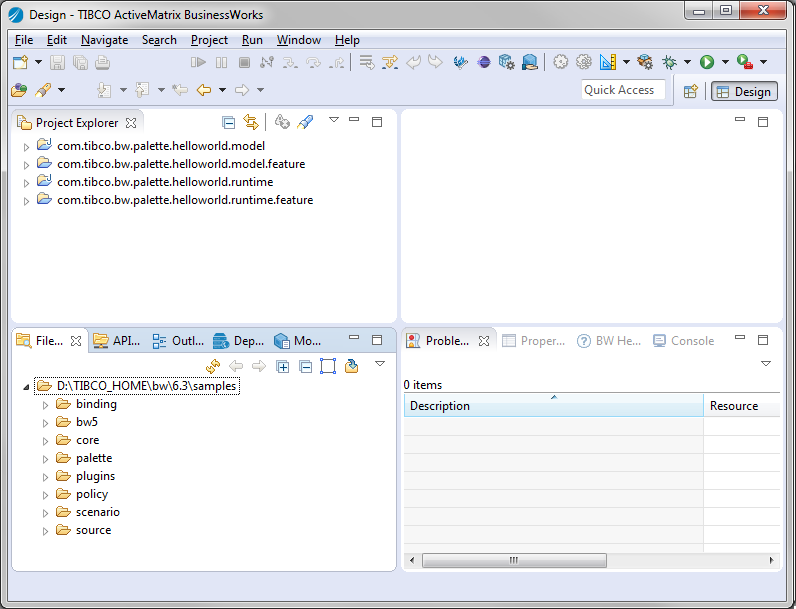Toggle the Design perspective button
This screenshot has width=796, height=609.
743,91
